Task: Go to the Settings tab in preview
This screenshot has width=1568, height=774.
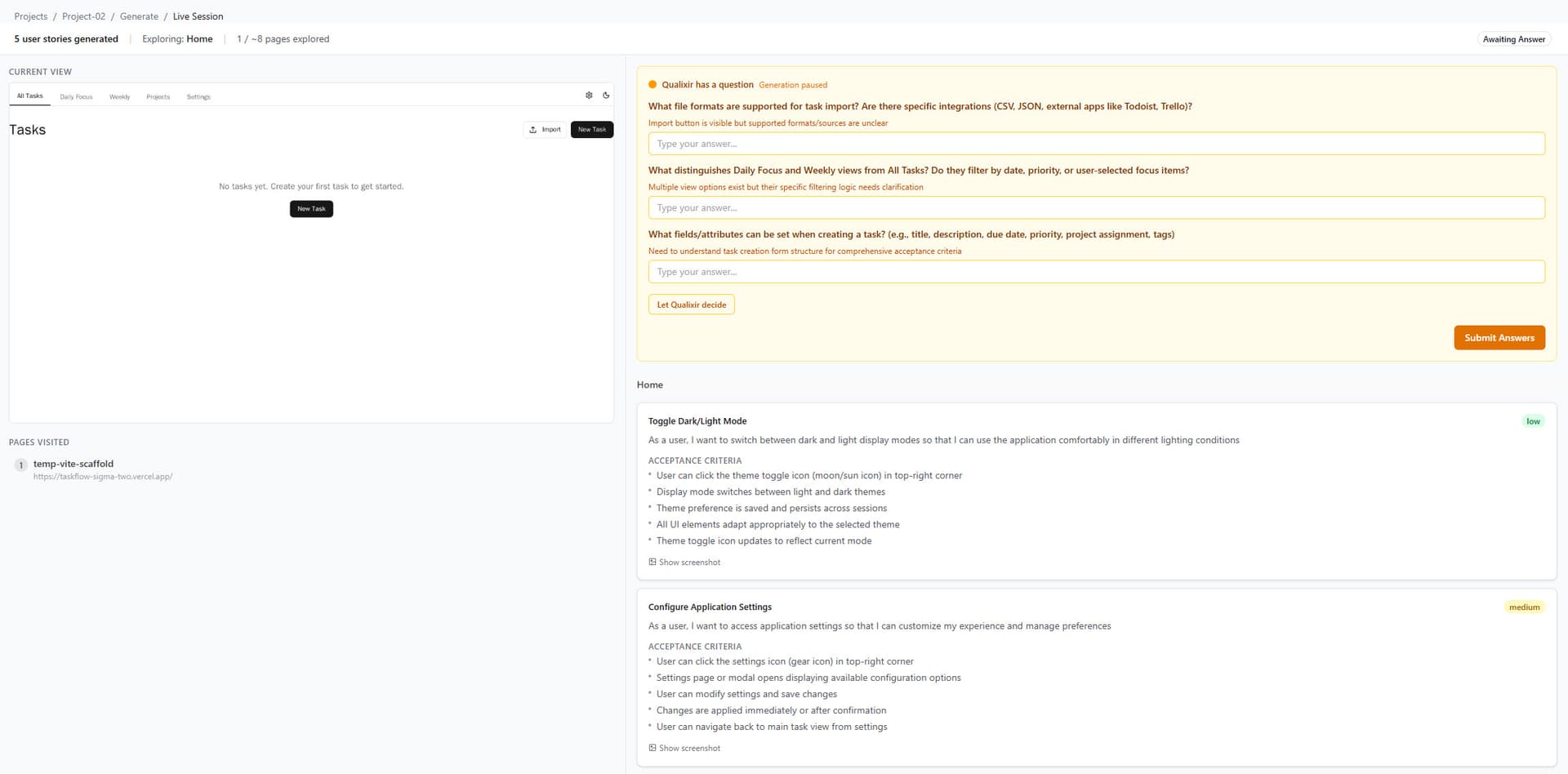Action: [x=198, y=97]
